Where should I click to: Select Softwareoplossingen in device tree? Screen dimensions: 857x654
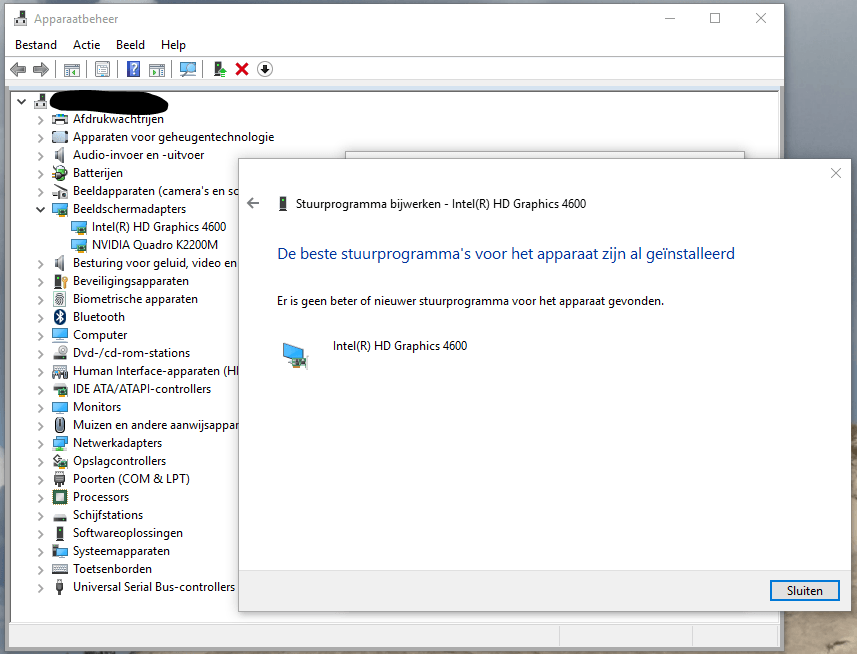coord(128,533)
